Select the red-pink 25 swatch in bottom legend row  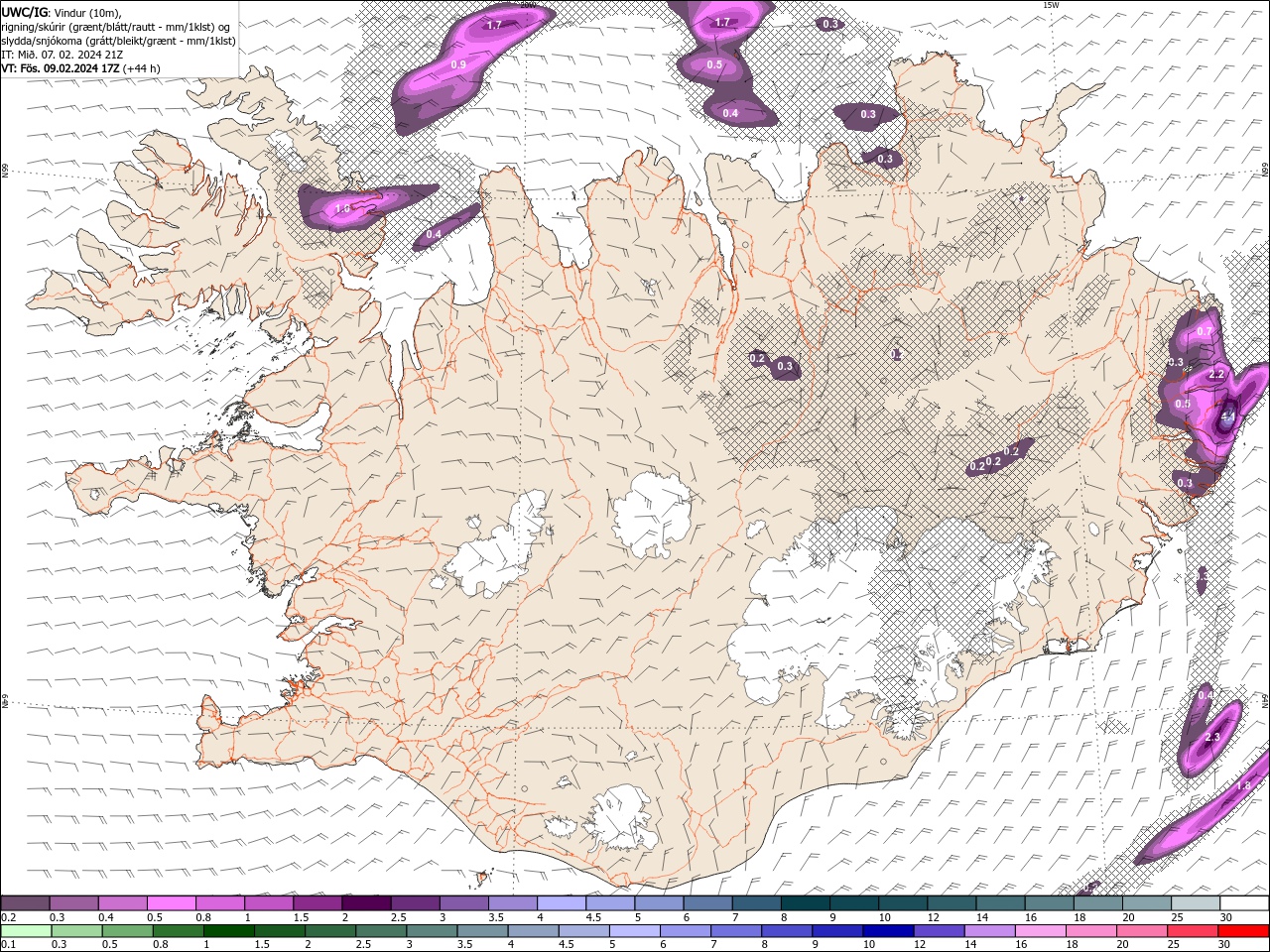[1192, 930]
